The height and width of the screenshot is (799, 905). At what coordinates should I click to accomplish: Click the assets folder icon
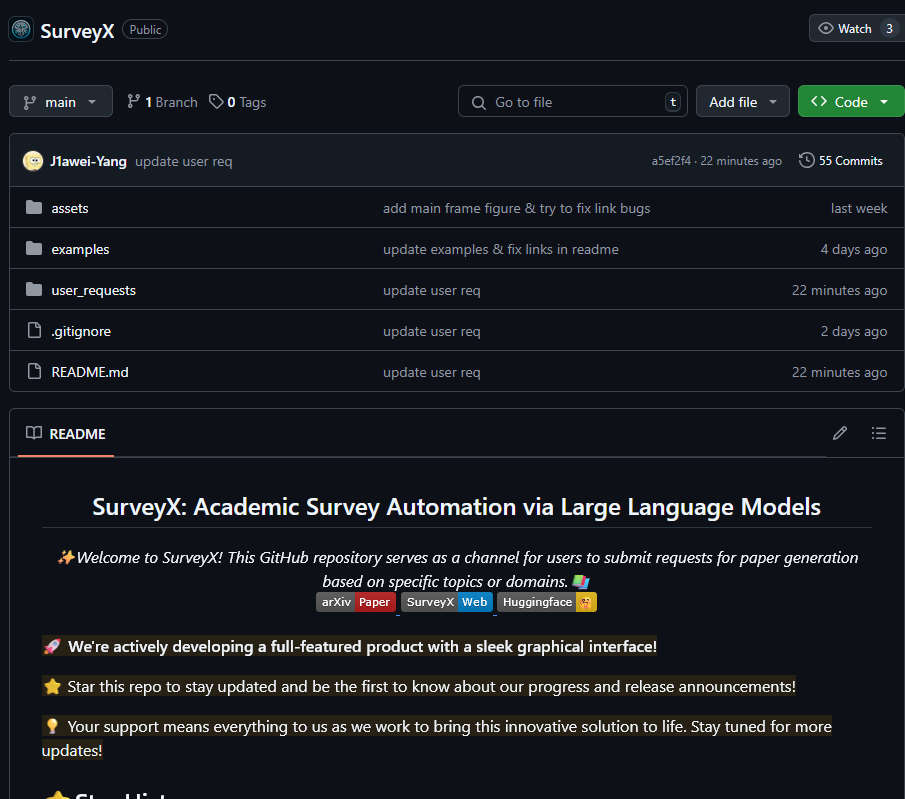(34, 207)
